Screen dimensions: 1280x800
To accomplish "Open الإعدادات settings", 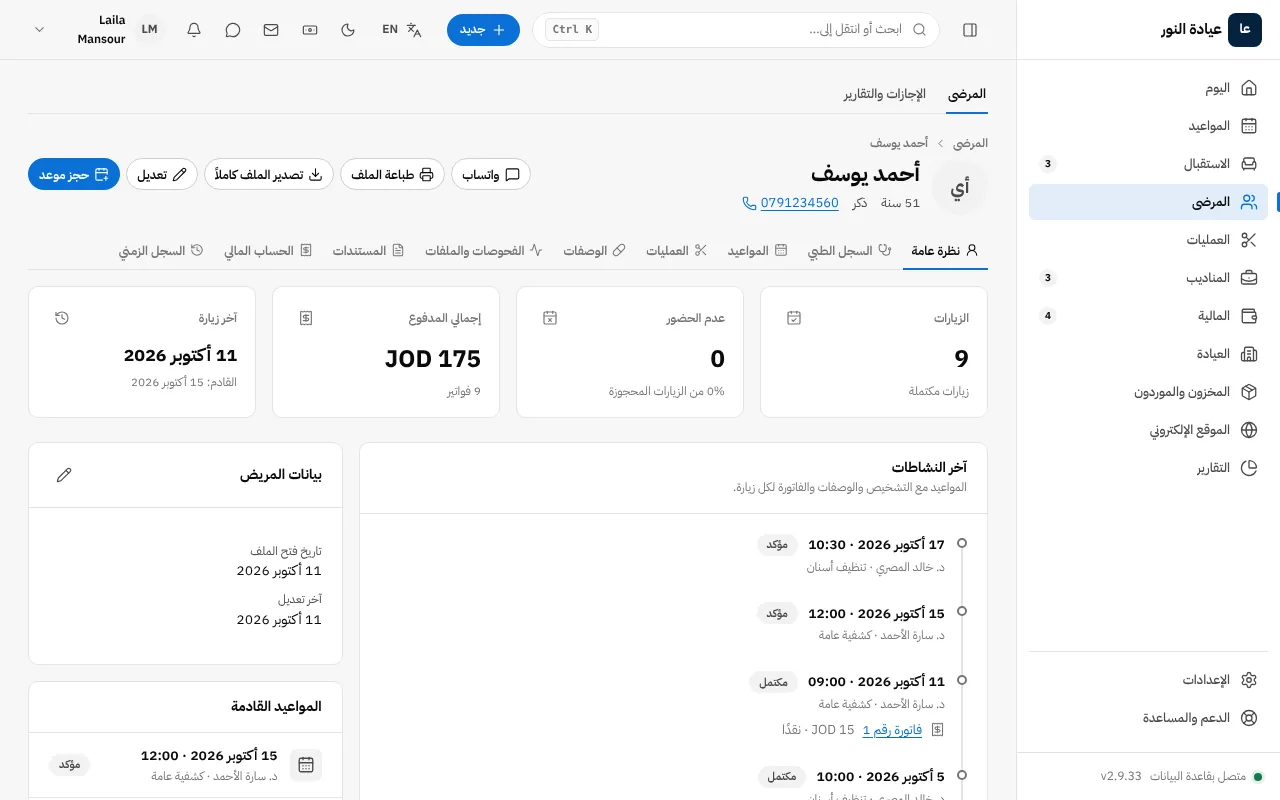I will [x=1148, y=680].
